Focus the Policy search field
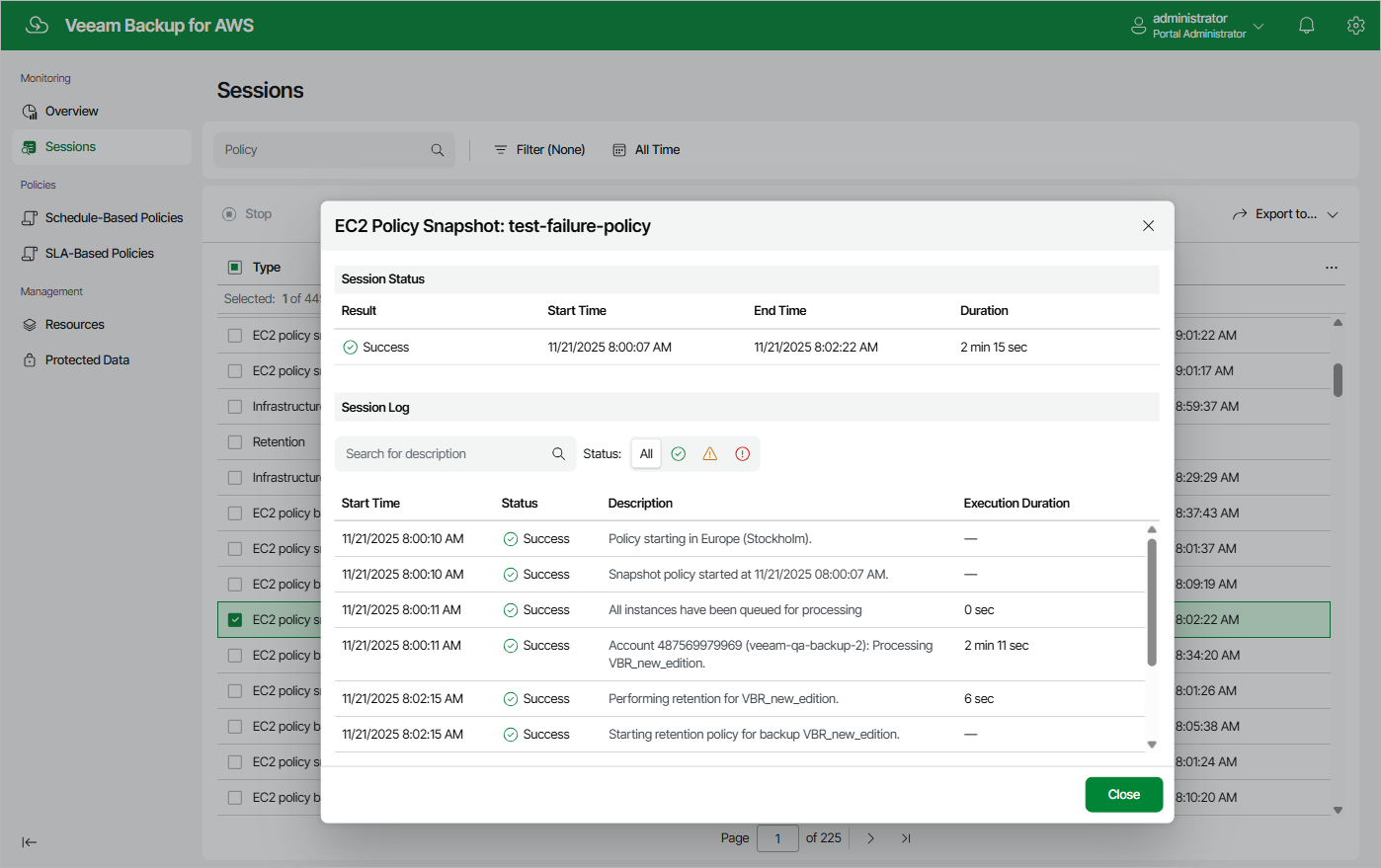 pos(334,150)
